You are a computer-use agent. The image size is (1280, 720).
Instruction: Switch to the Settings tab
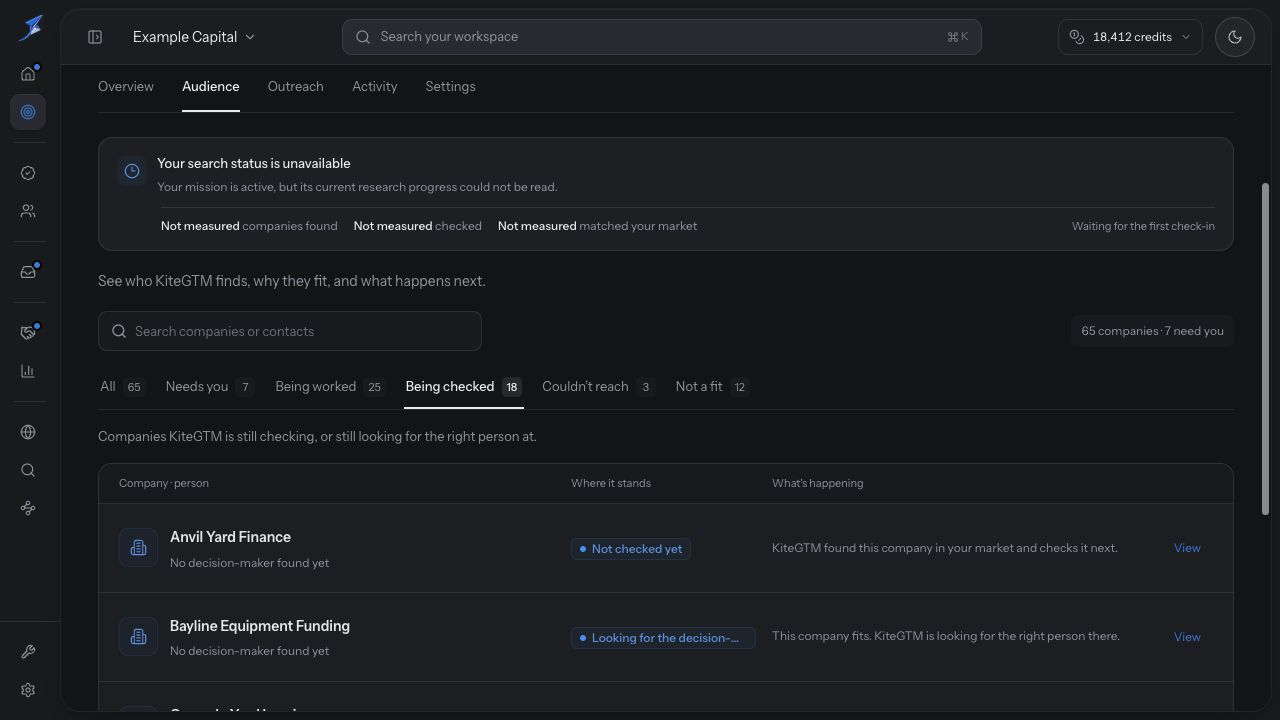[450, 87]
